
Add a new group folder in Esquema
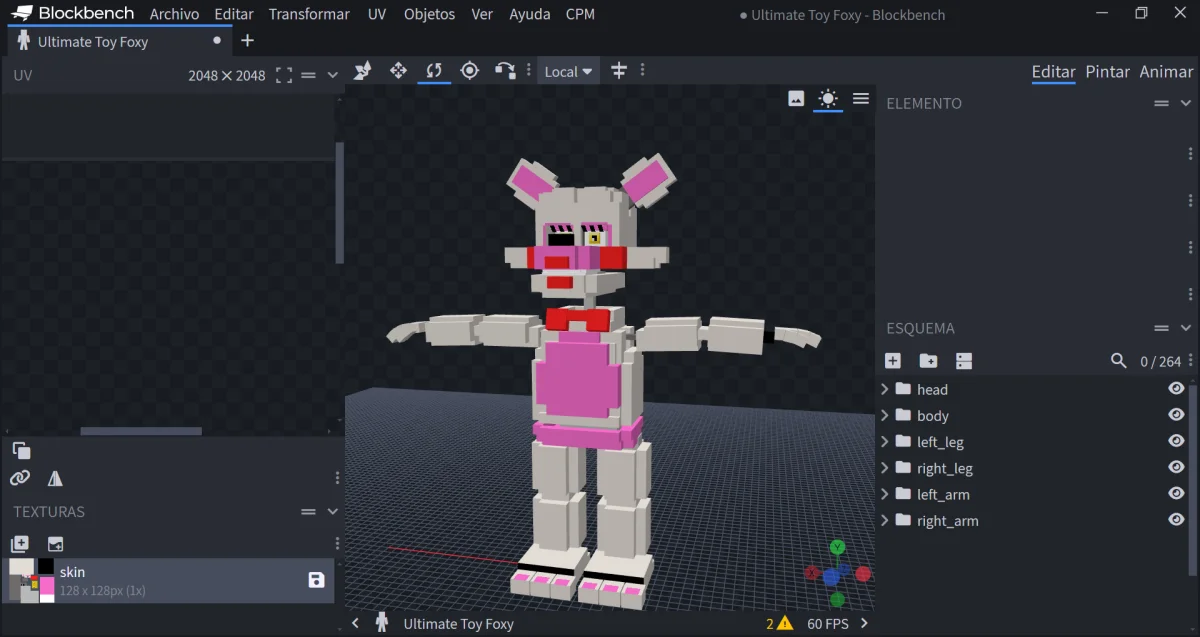(x=928, y=361)
